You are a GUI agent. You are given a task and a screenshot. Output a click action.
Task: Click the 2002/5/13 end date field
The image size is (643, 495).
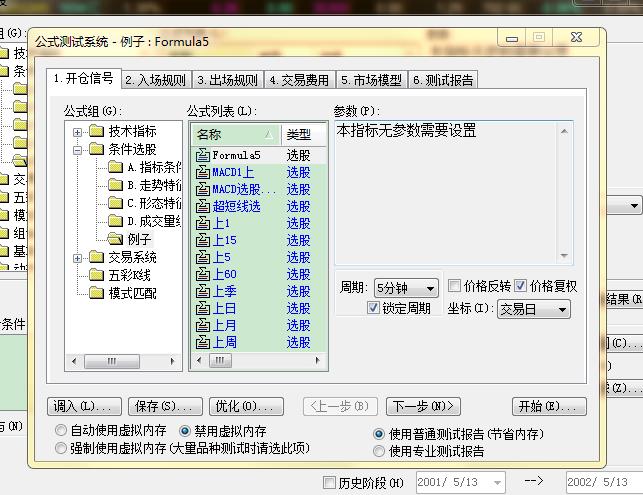pyautogui.click(x=604, y=483)
